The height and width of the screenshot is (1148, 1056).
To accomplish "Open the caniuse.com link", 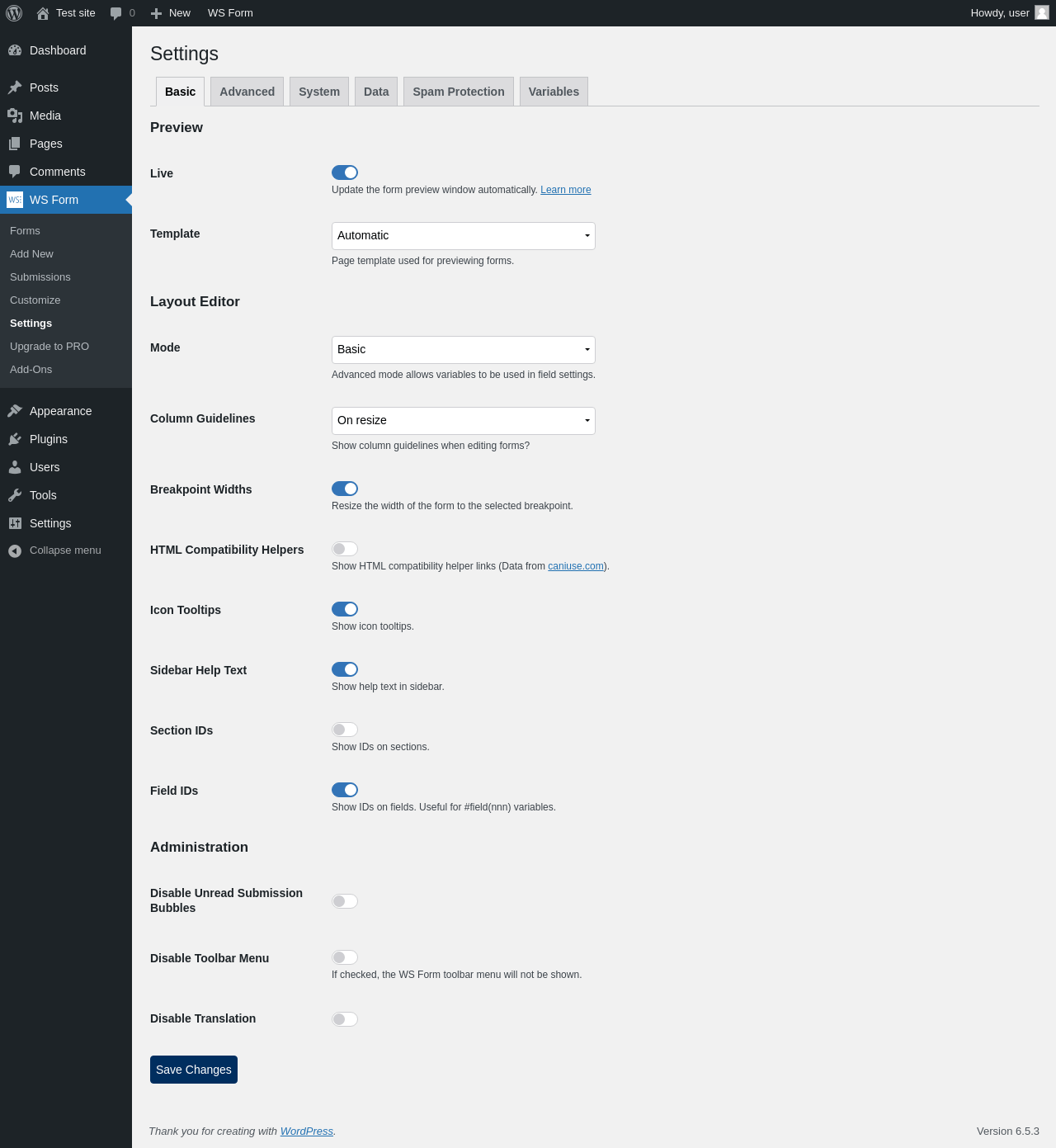I will pos(576,566).
